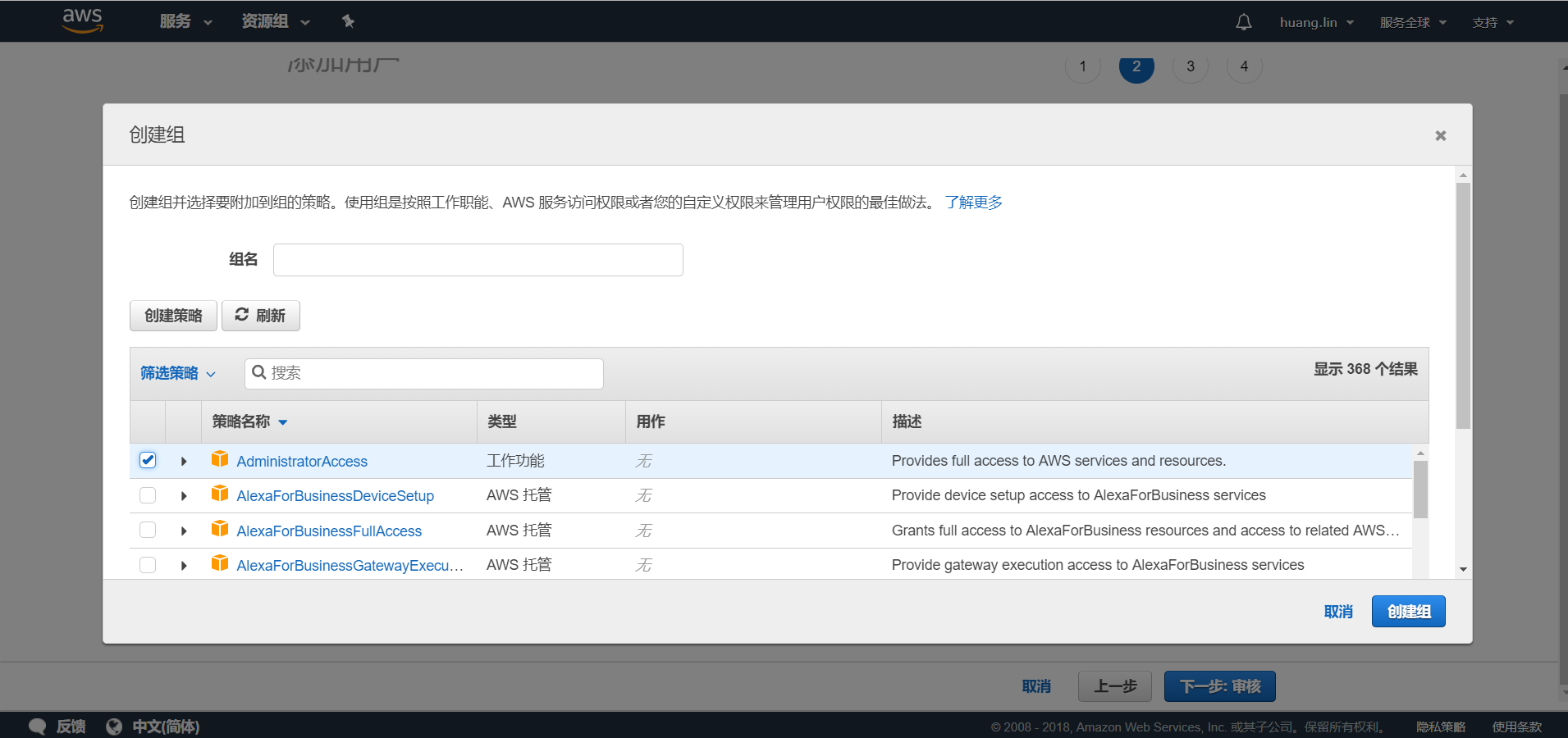Open the 隐私策略 footer link
1568x738 pixels.
click(x=1441, y=727)
